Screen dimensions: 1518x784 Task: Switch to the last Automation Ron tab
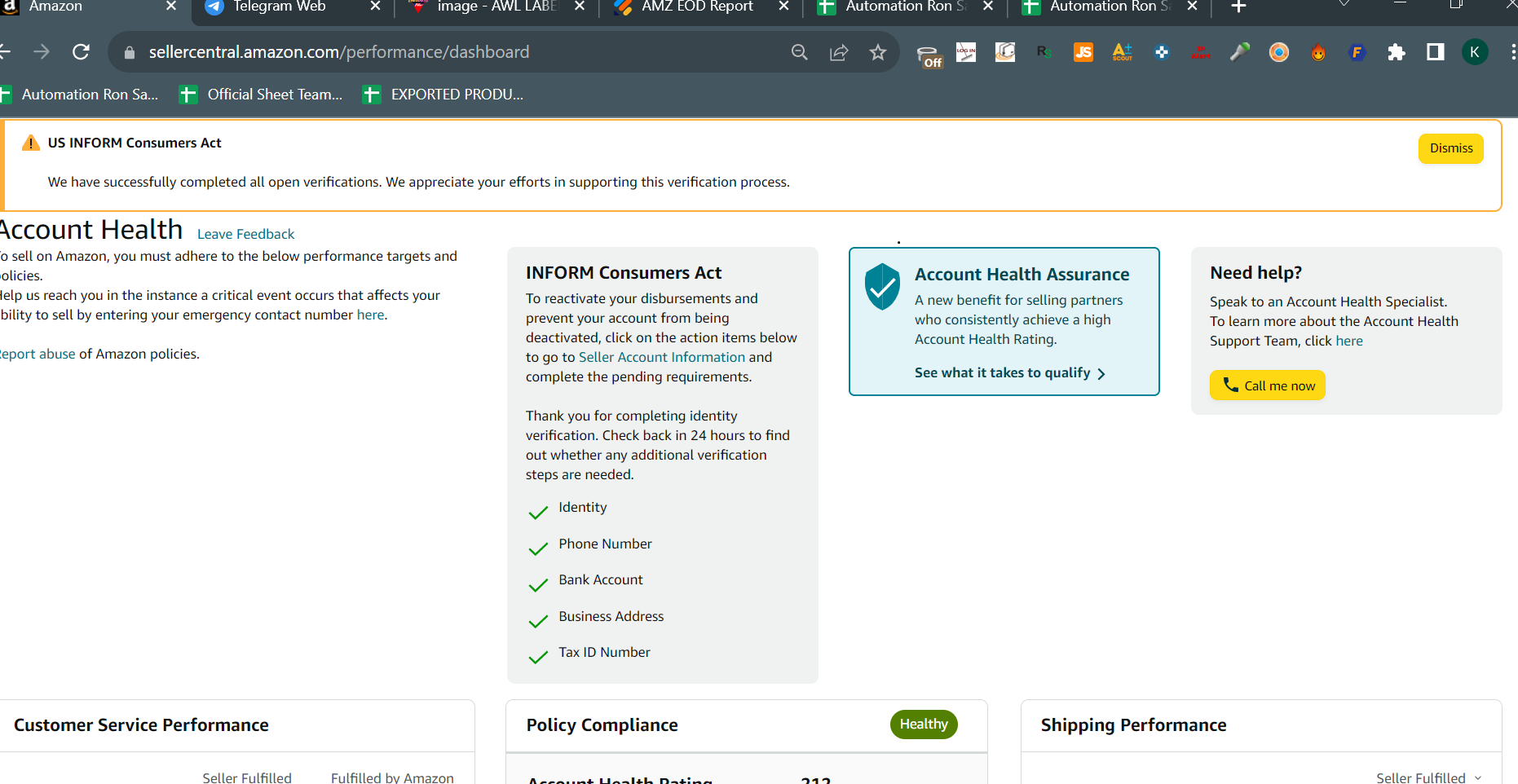click(x=1110, y=7)
